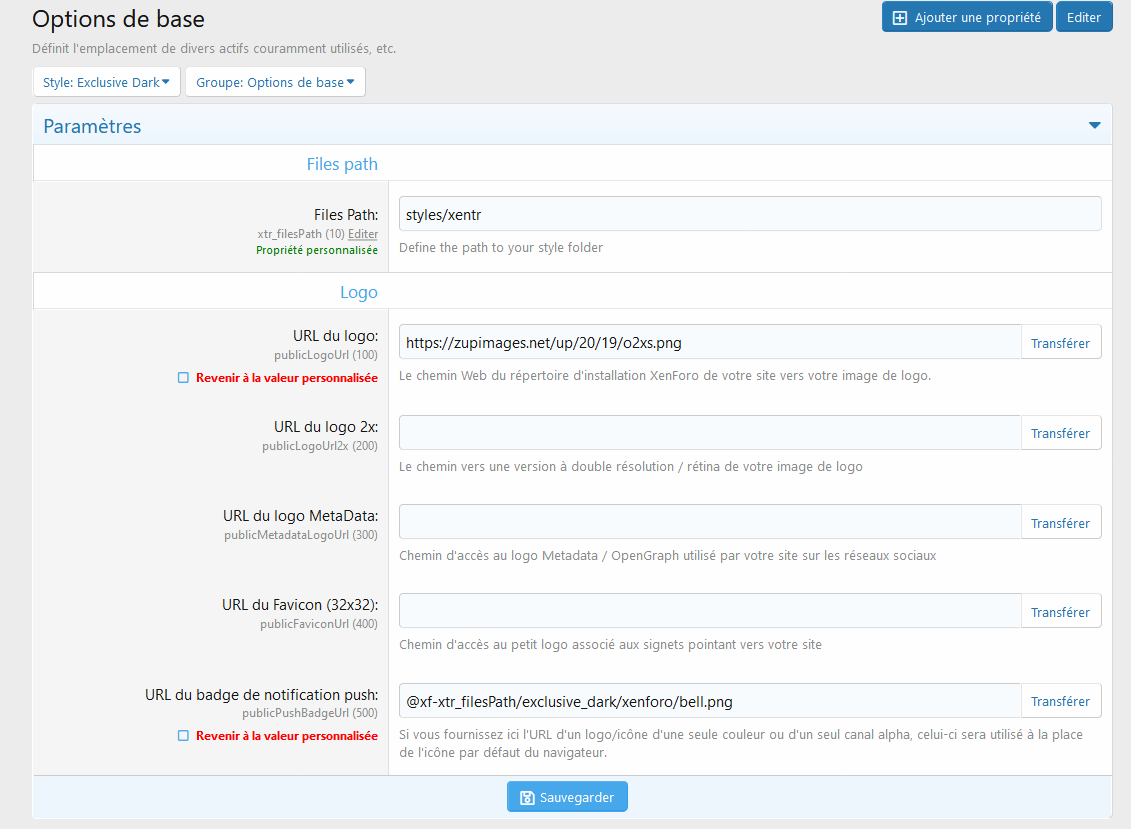Image resolution: width=1131 pixels, height=829 pixels.
Task: Click the Files Path input field
Action: pyautogui.click(x=750, y=214)
